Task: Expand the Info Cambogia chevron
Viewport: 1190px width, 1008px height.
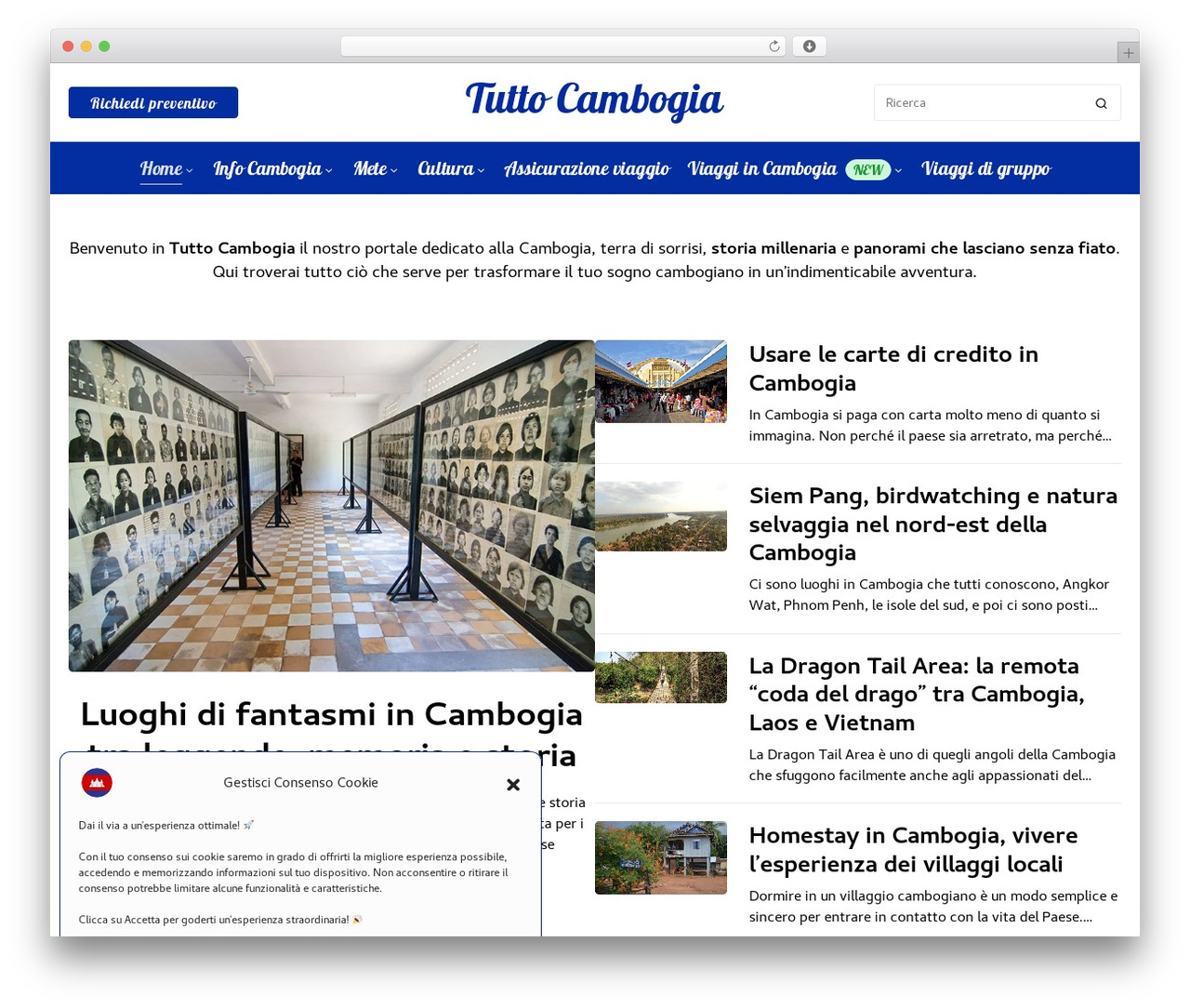Action: 329,170
